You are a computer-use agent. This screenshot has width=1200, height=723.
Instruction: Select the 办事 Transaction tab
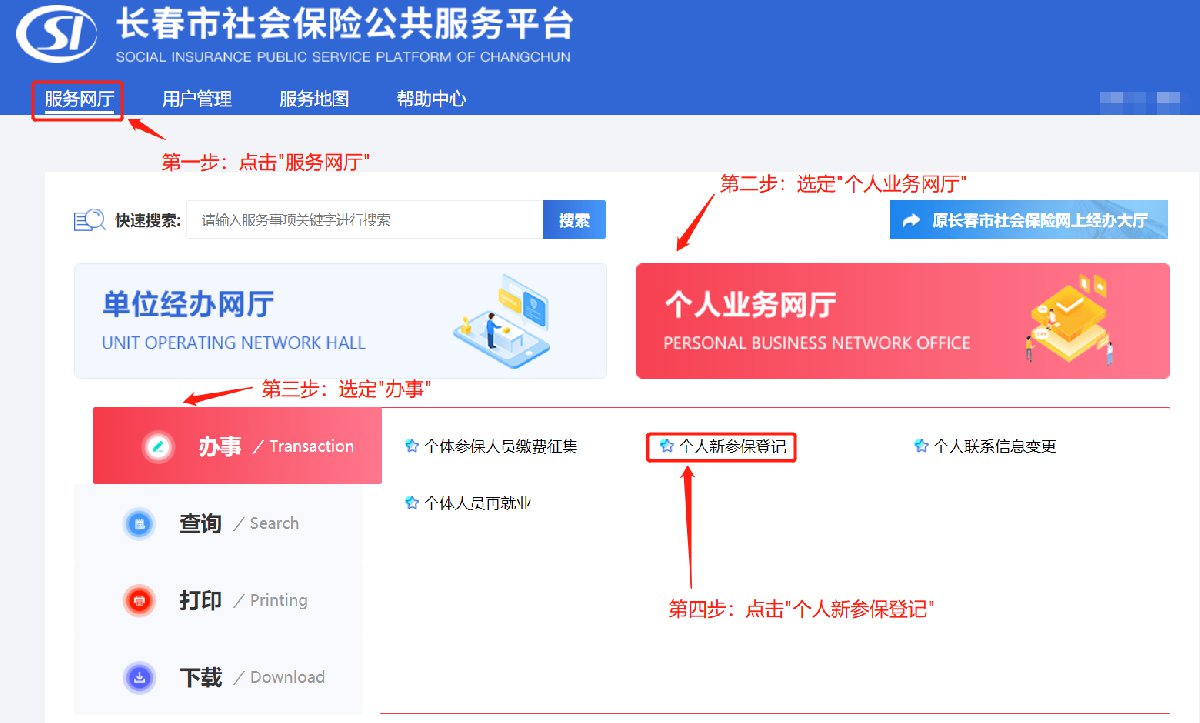tap(237, 446)
